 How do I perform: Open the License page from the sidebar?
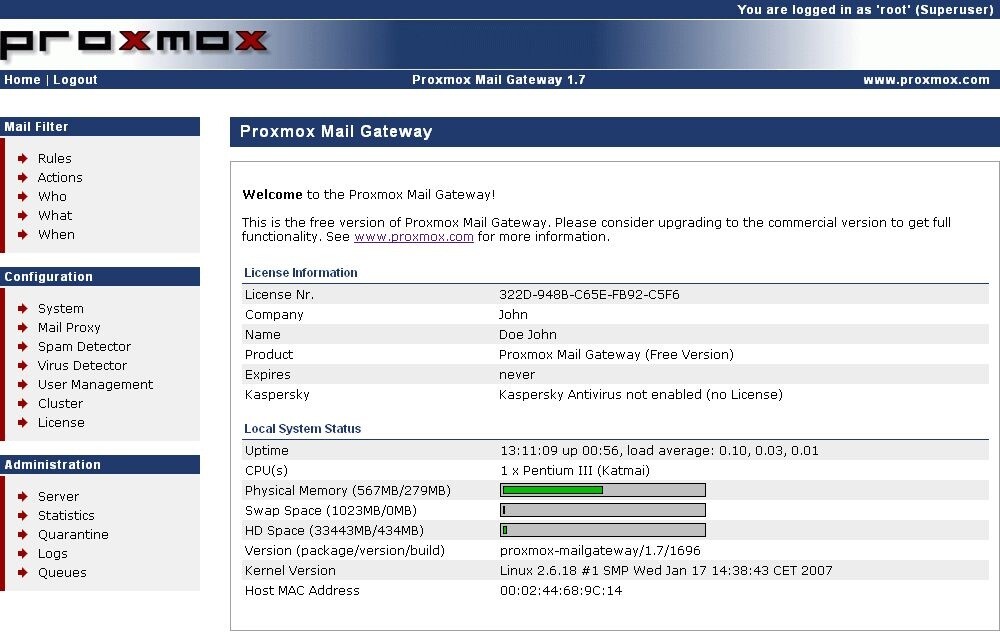tap(61, 422)
